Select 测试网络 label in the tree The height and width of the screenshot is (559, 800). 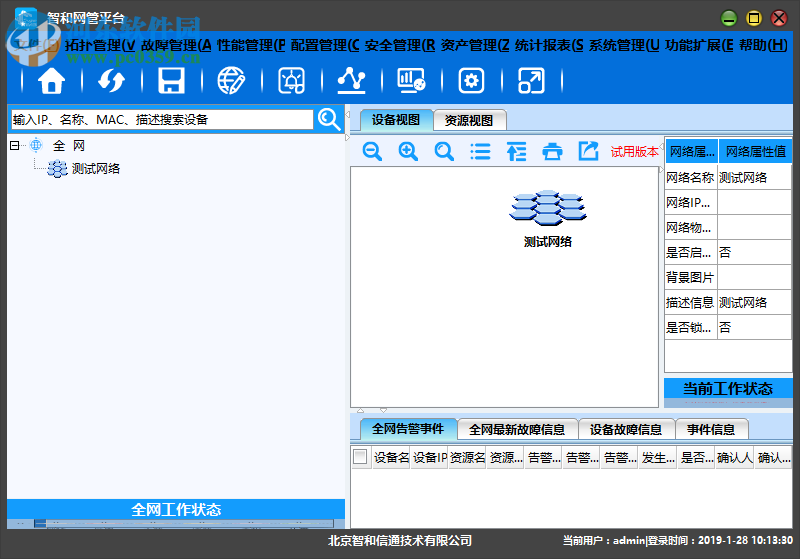point(96,169)
